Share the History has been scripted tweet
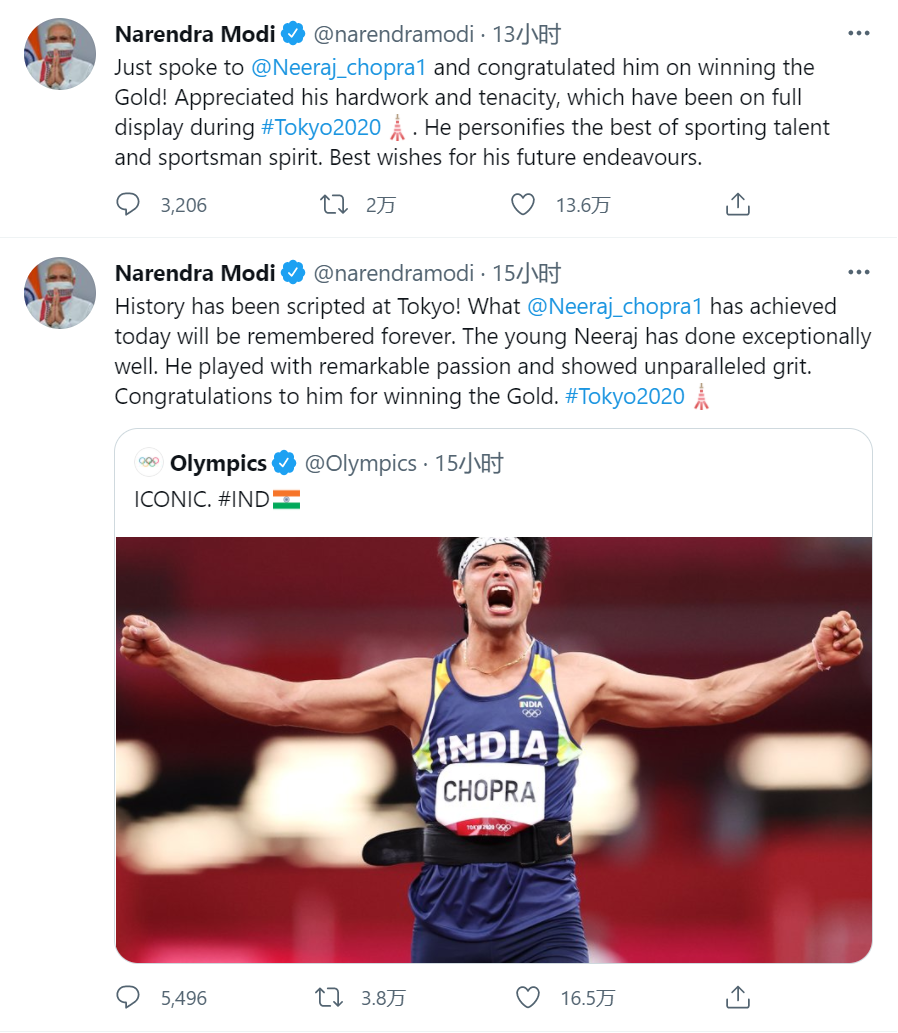This screenshot has height=1033, width=898. [737, 997]
